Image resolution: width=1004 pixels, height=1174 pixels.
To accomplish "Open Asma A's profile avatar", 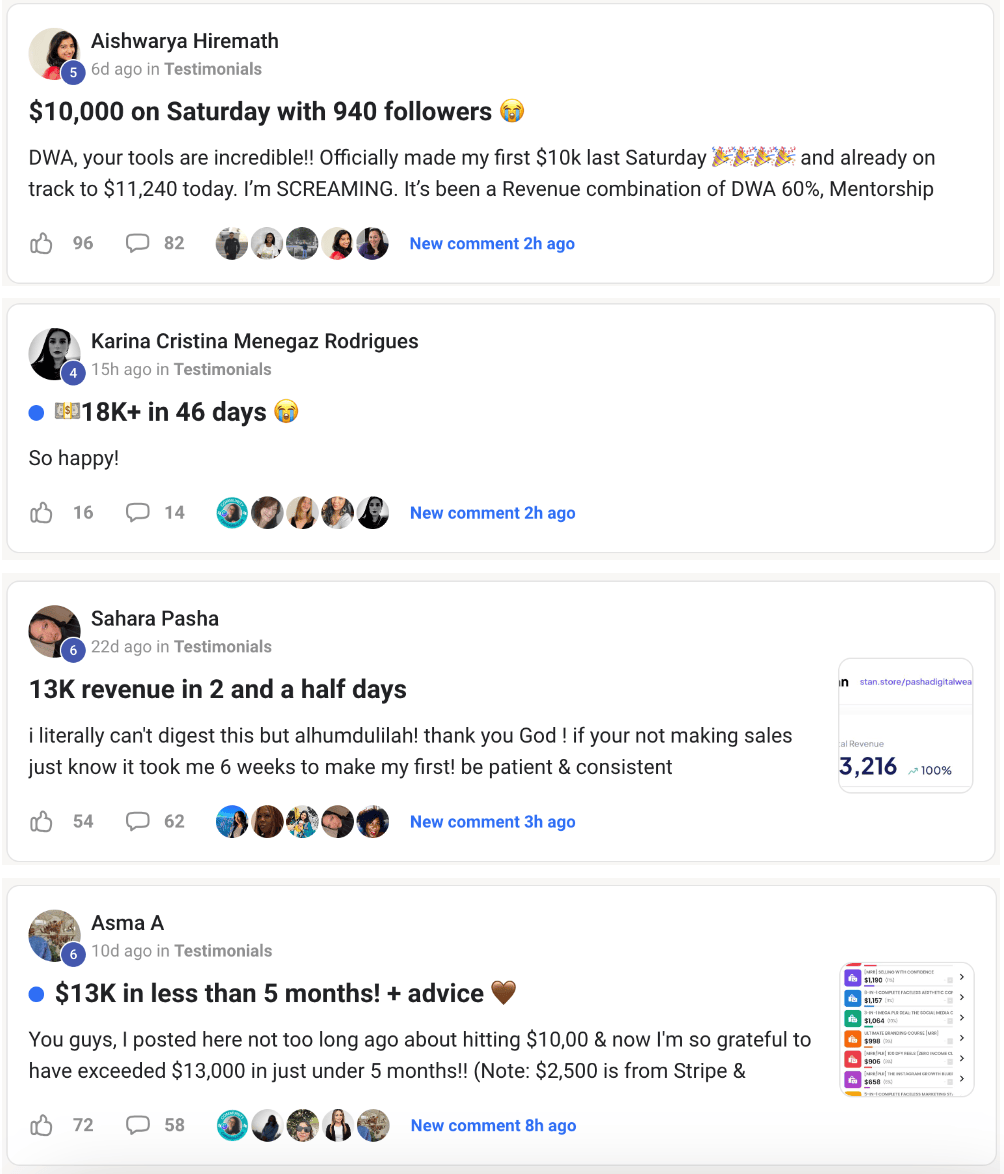I will pos(54,936).
